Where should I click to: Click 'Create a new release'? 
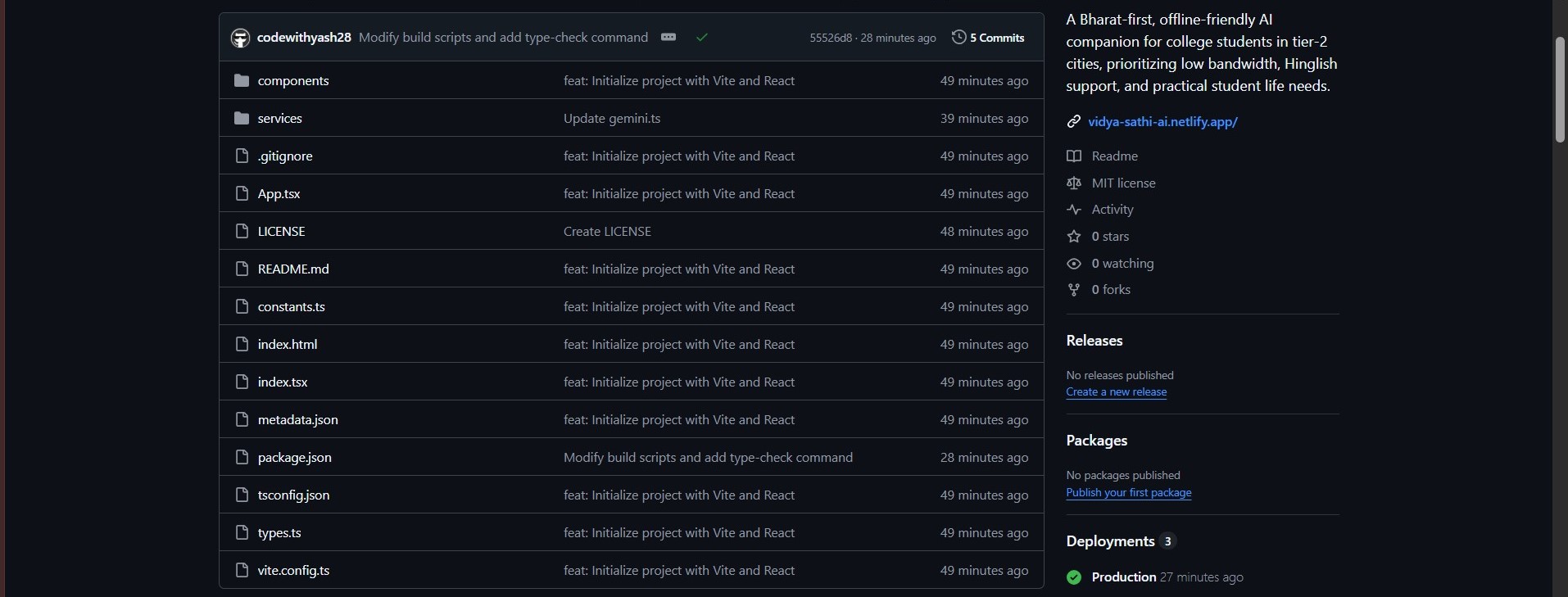[1116, 392]
